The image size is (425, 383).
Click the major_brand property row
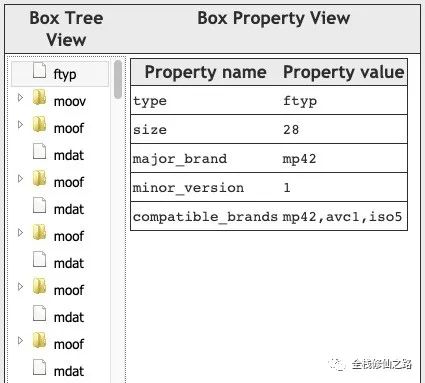point(269,158)
